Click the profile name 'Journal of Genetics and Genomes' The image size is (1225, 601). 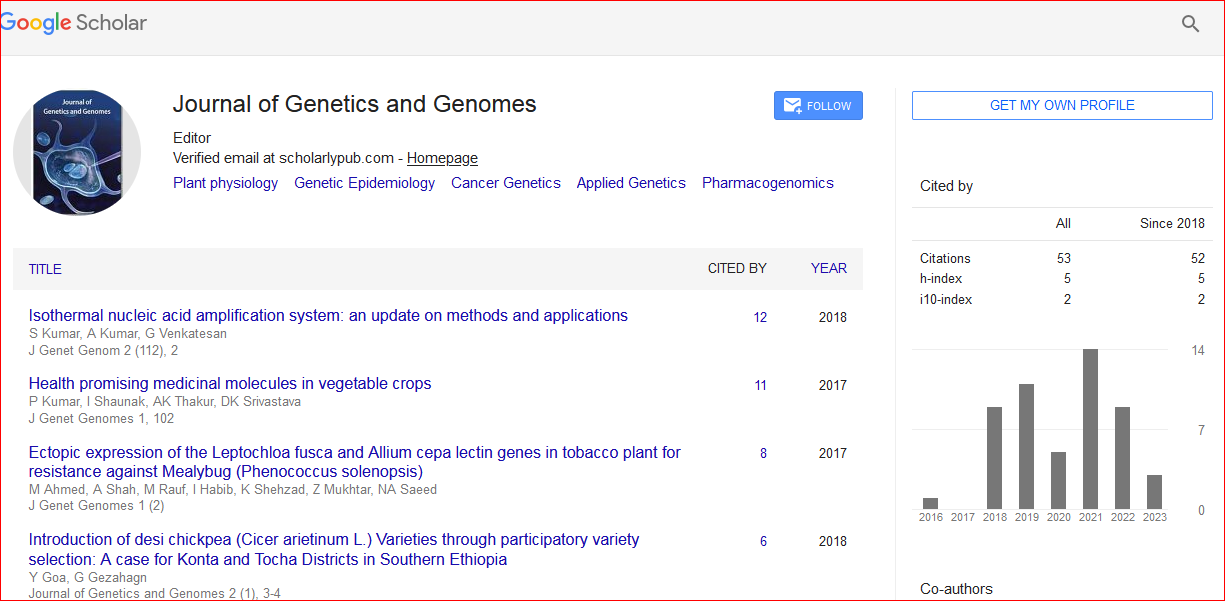tap(355, 104)
